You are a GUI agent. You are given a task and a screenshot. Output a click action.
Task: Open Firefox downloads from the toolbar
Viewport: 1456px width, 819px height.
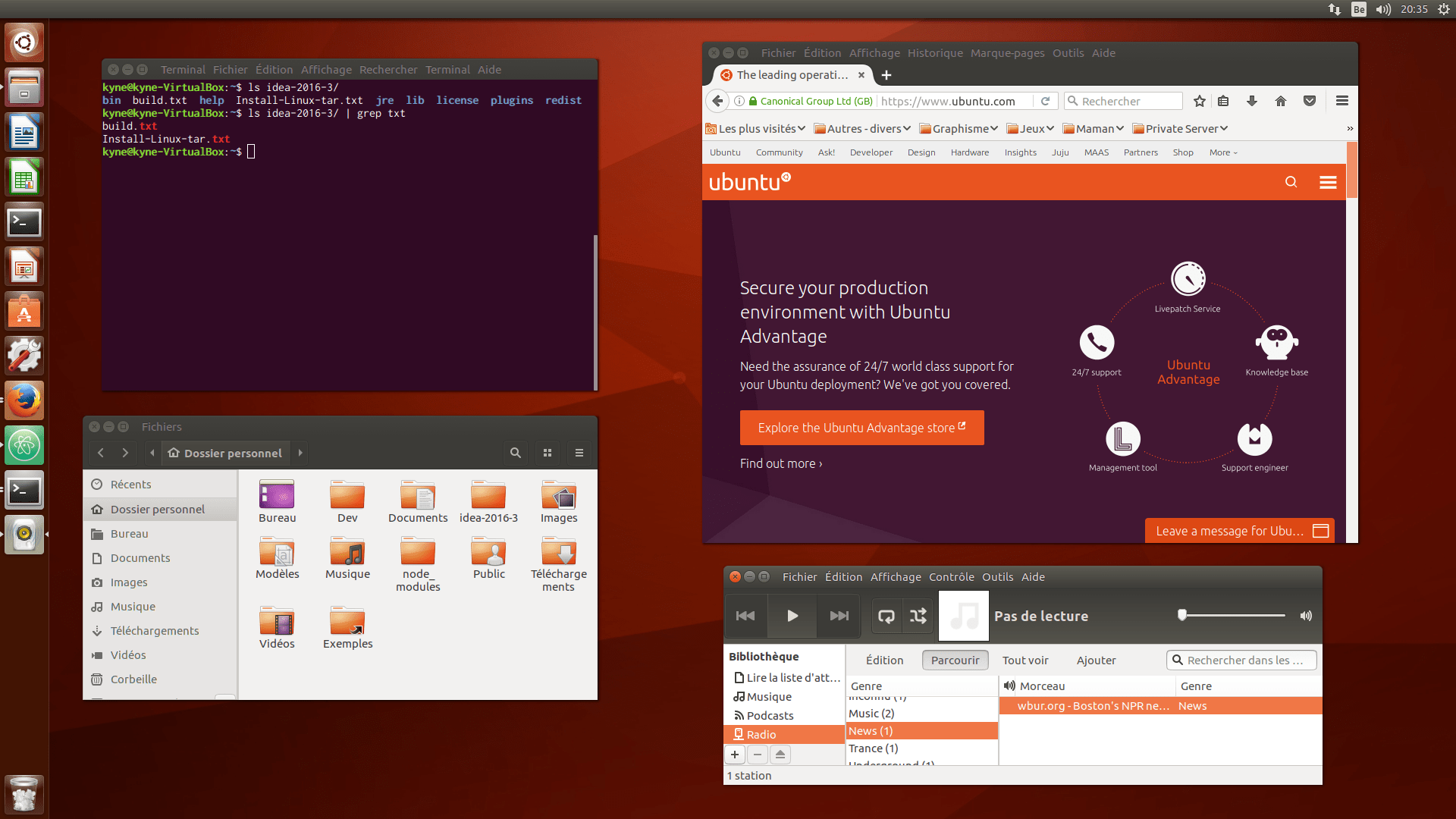pyautogui.click(x=1251, y=101)
